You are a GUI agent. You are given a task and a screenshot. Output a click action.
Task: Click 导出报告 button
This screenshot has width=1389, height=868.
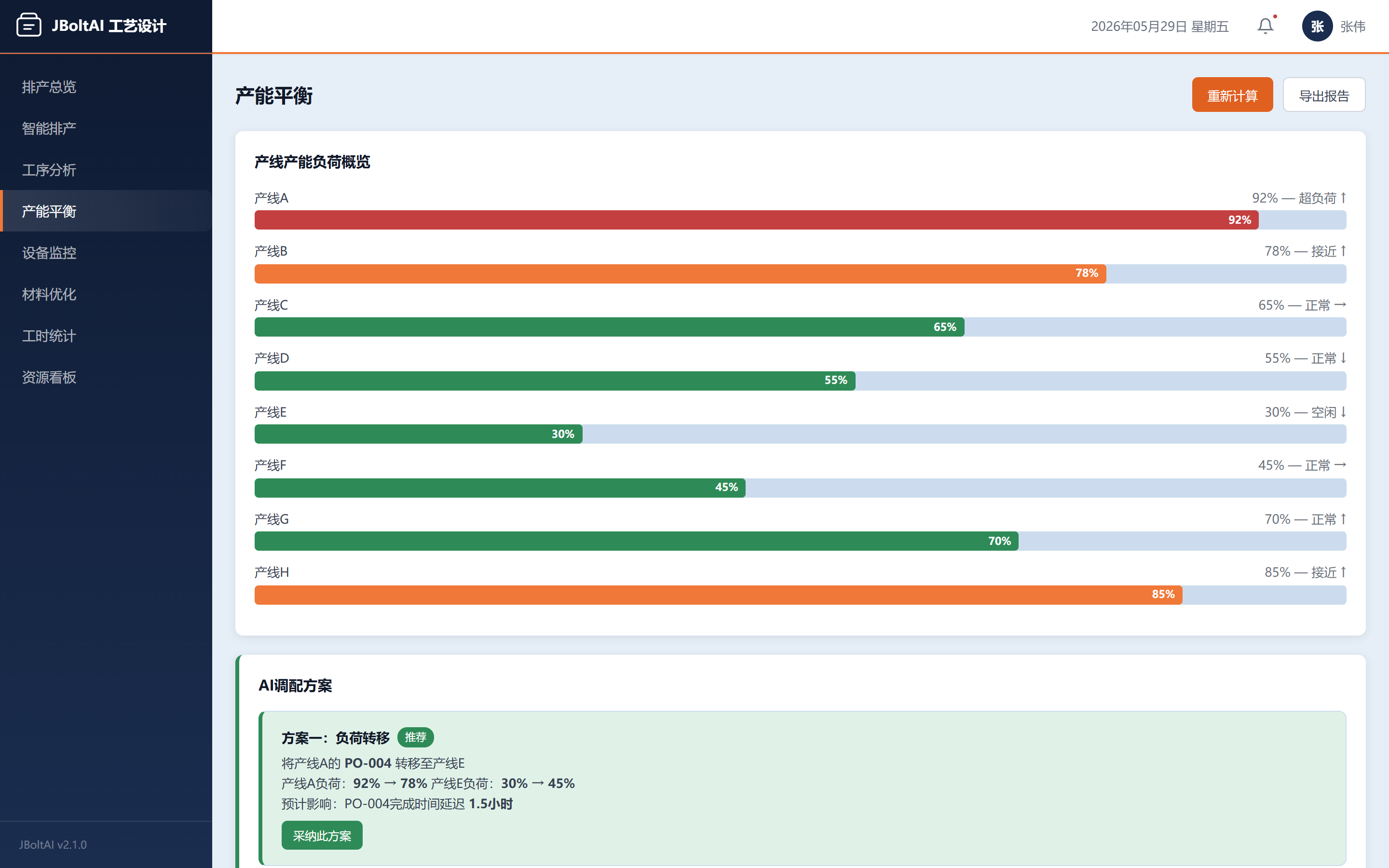pyautogui.click(x=1323, y=95)
